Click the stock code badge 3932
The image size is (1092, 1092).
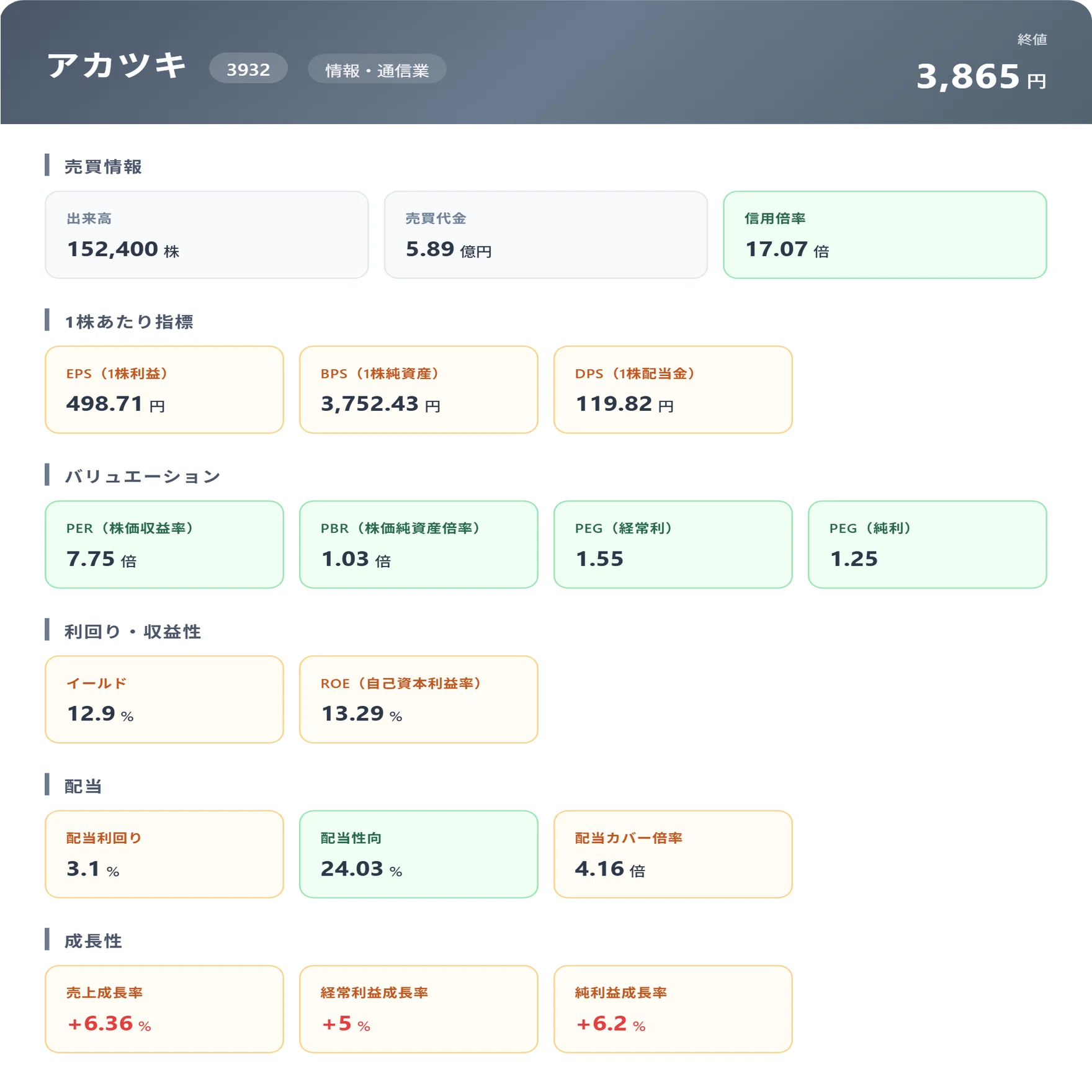tap(248, 69)
